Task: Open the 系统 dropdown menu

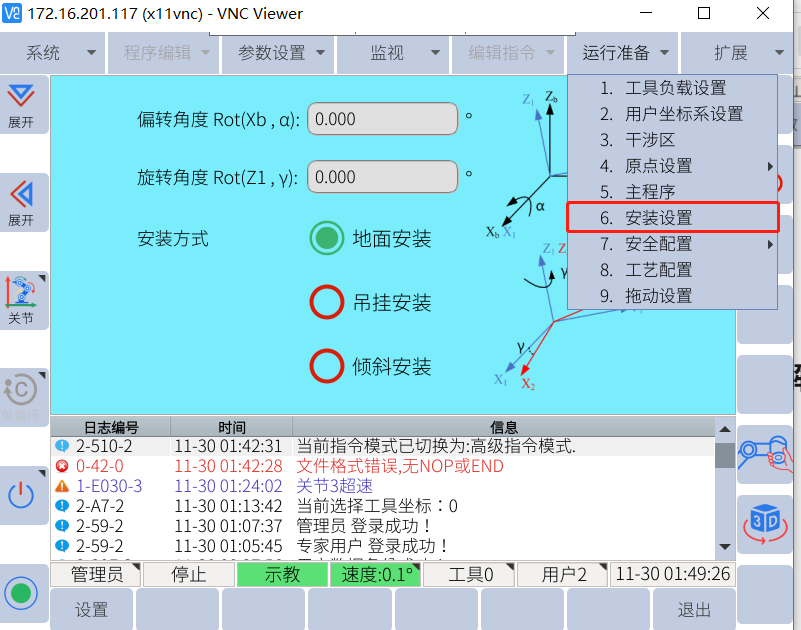Action: (55, 53)
